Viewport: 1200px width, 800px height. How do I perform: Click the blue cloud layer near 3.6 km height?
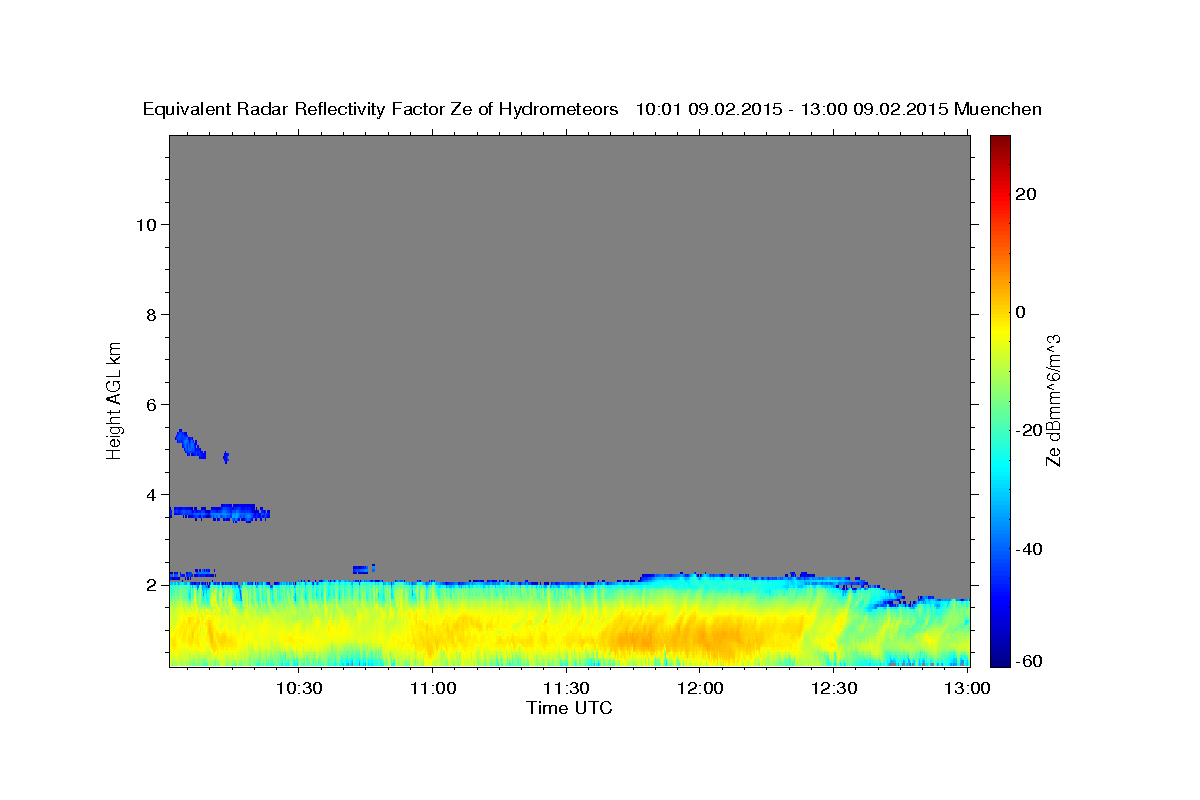(x=221, y=513)
